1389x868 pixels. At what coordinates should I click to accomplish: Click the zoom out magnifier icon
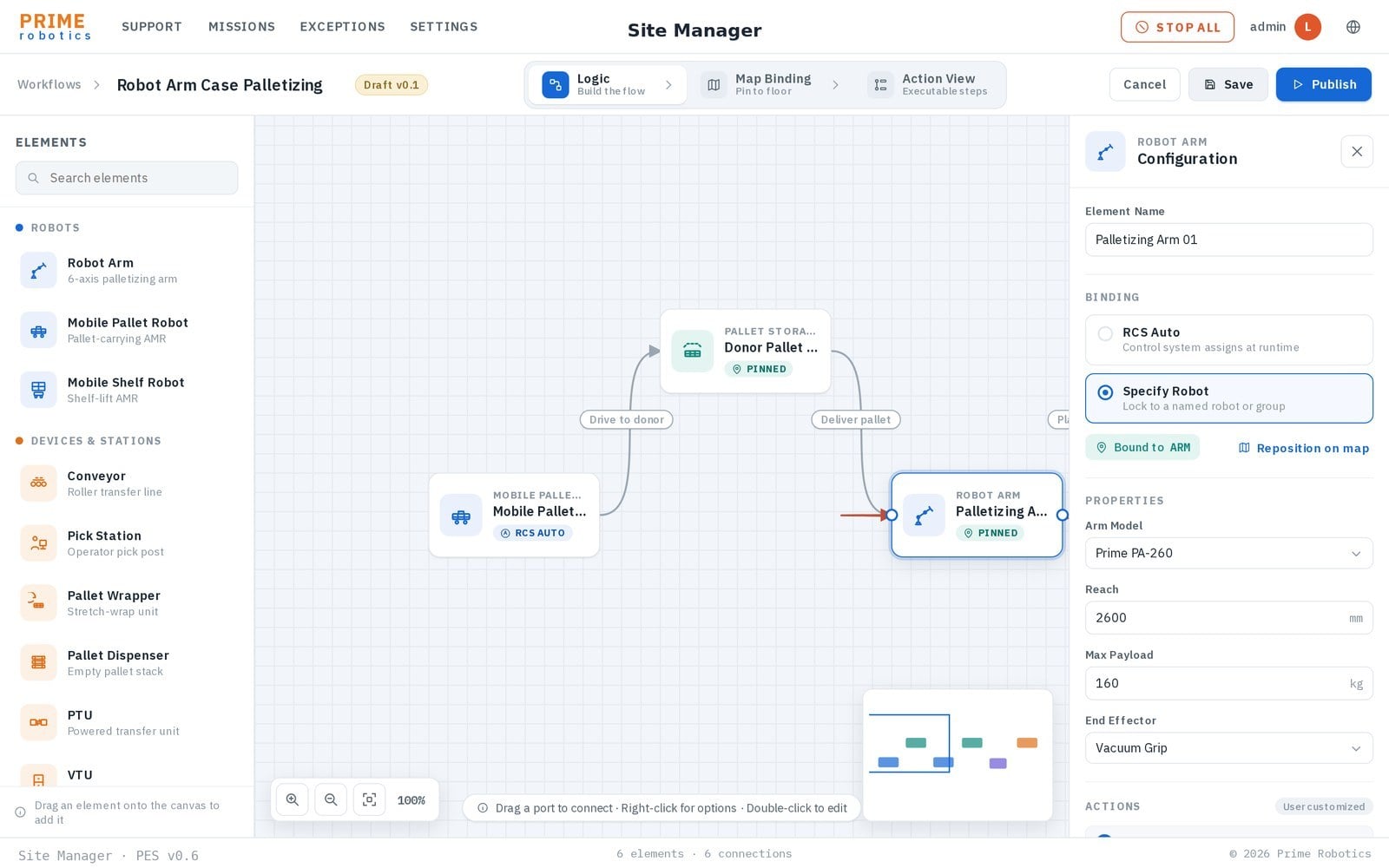point(331,799)
